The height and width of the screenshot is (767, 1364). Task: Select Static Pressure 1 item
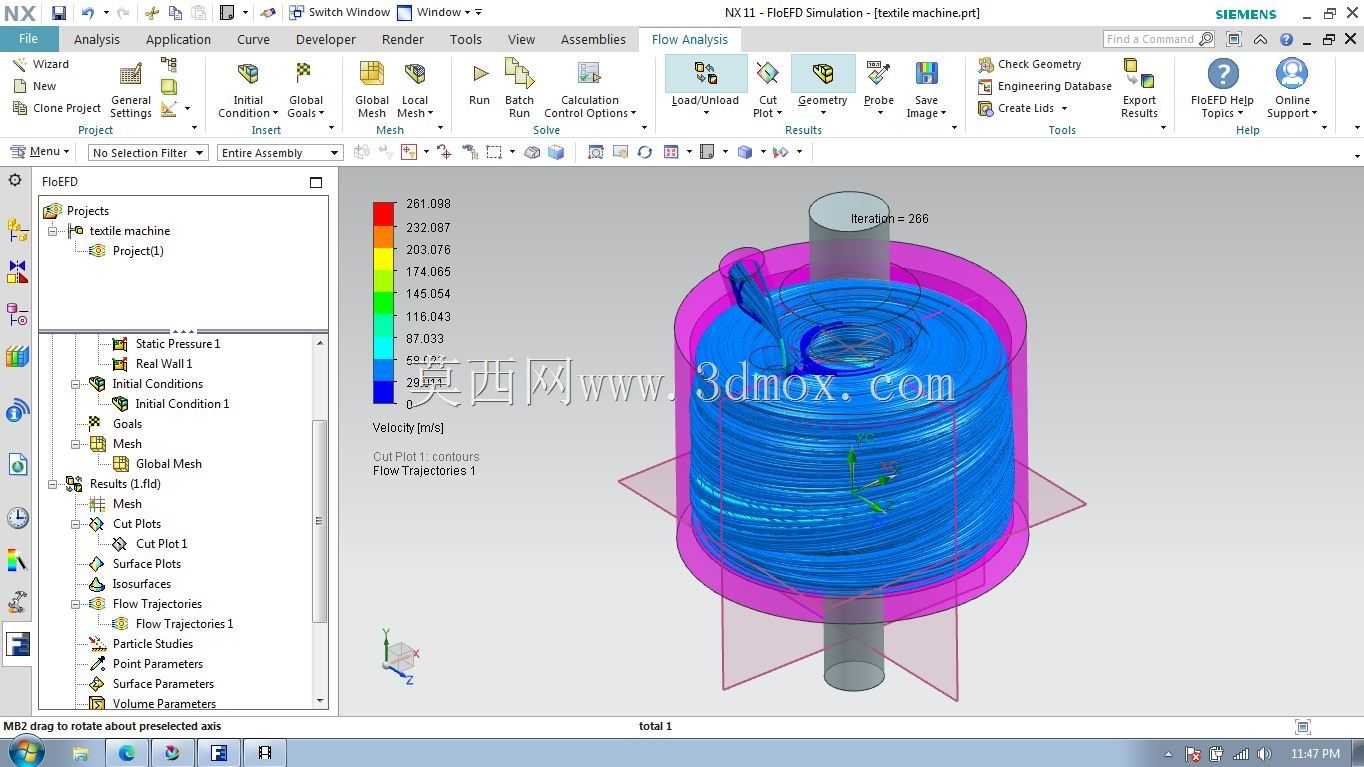[177, 344]
